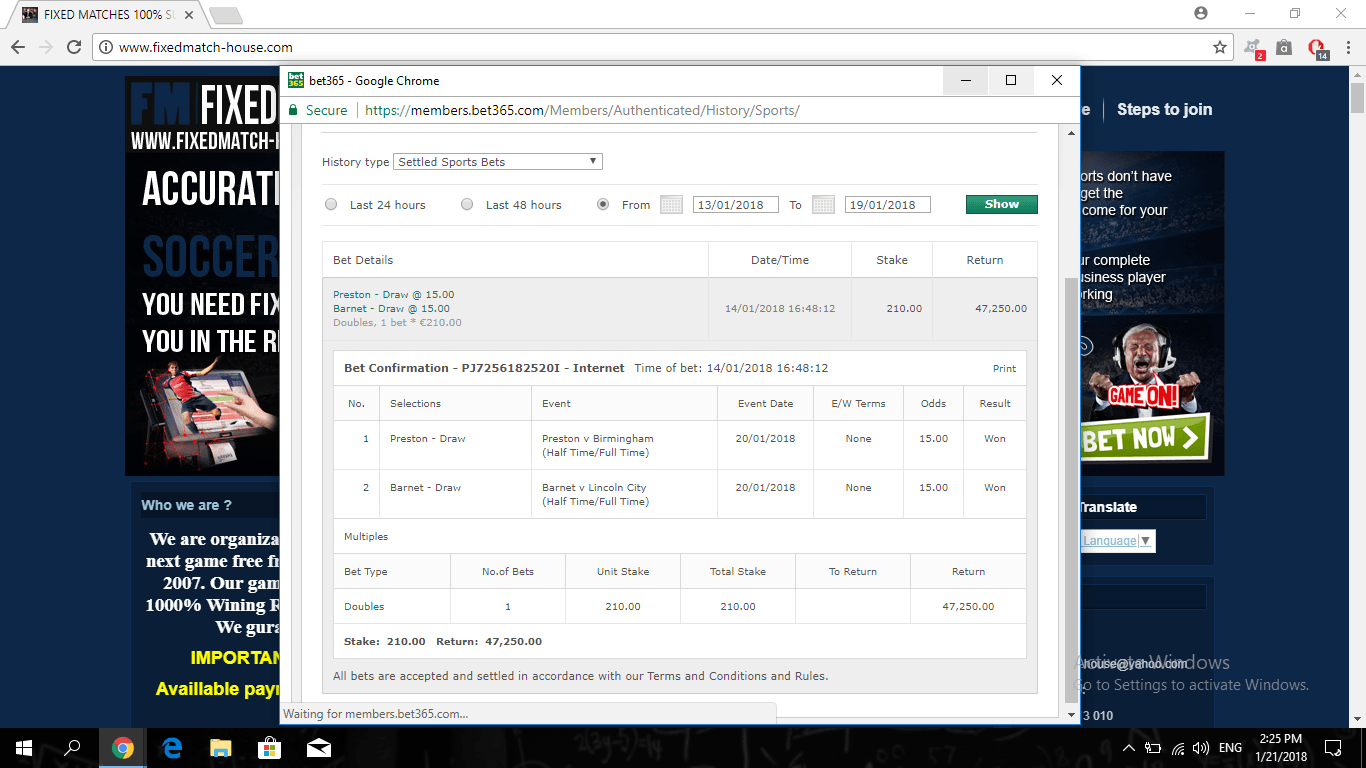Click the volume speaker tray icon

click(1201, 748)
